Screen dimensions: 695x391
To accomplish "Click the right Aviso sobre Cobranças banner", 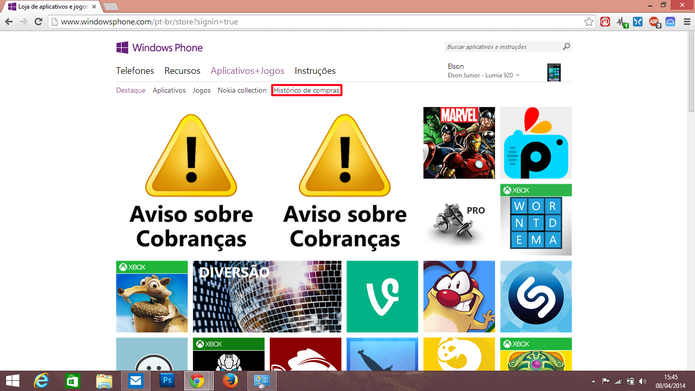I will [x=345, y=181].
